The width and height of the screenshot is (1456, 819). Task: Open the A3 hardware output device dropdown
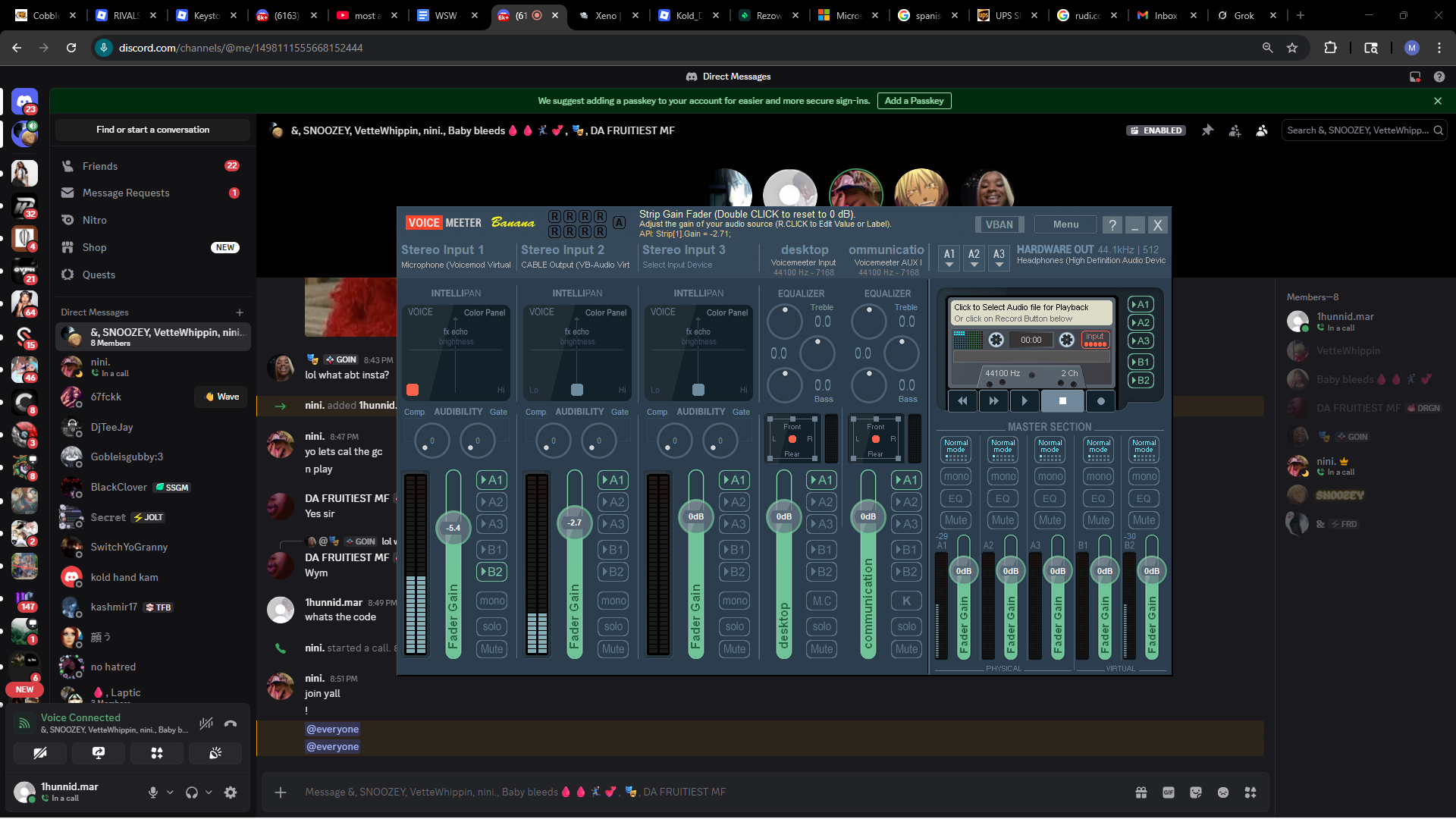click(999, 258)
